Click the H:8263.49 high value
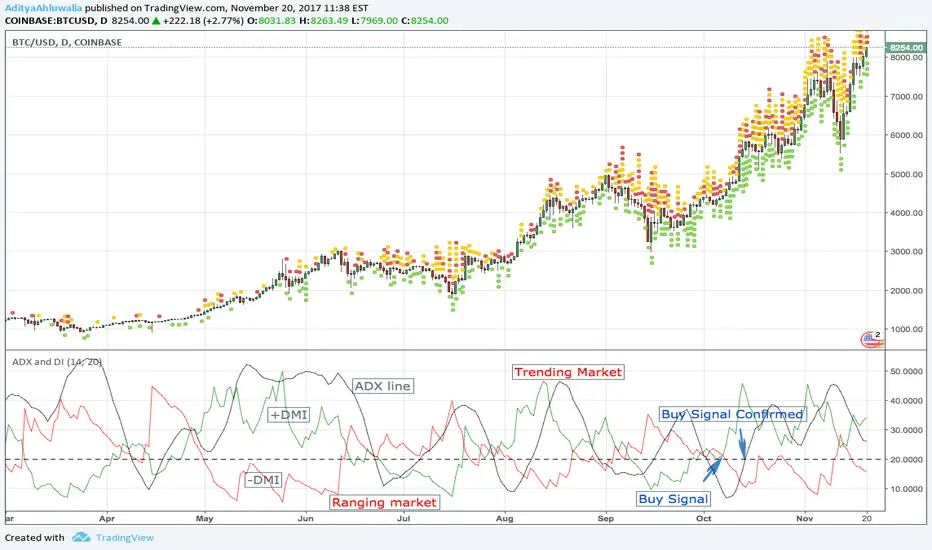 click(x=323, y=21)
